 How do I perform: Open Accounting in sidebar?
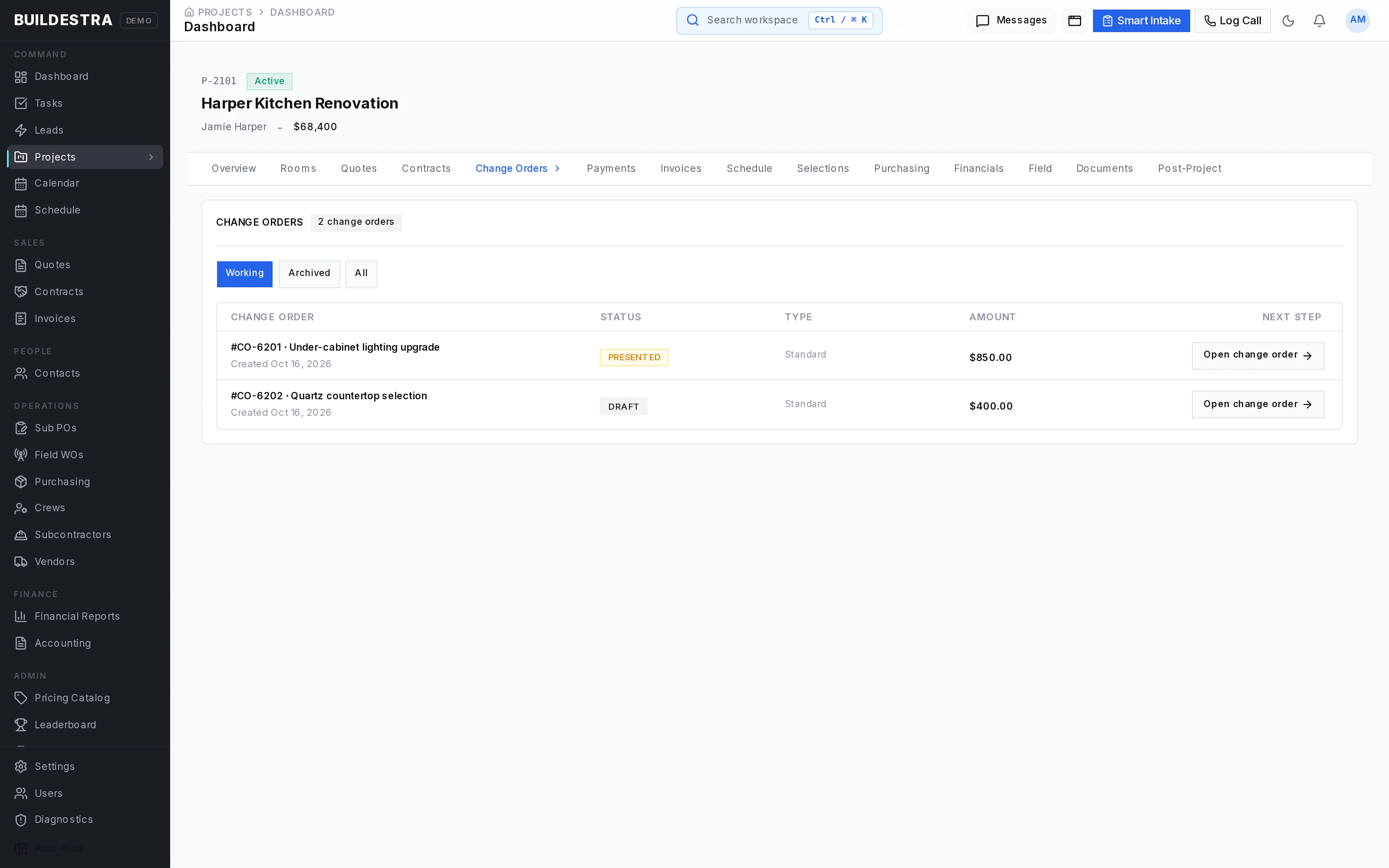(85, 643)
